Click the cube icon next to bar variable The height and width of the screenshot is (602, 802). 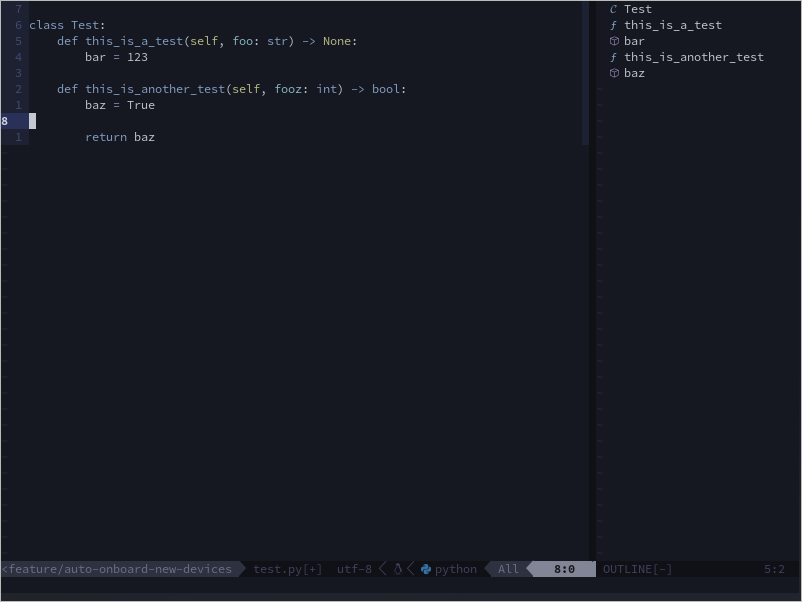coord(614,41)
